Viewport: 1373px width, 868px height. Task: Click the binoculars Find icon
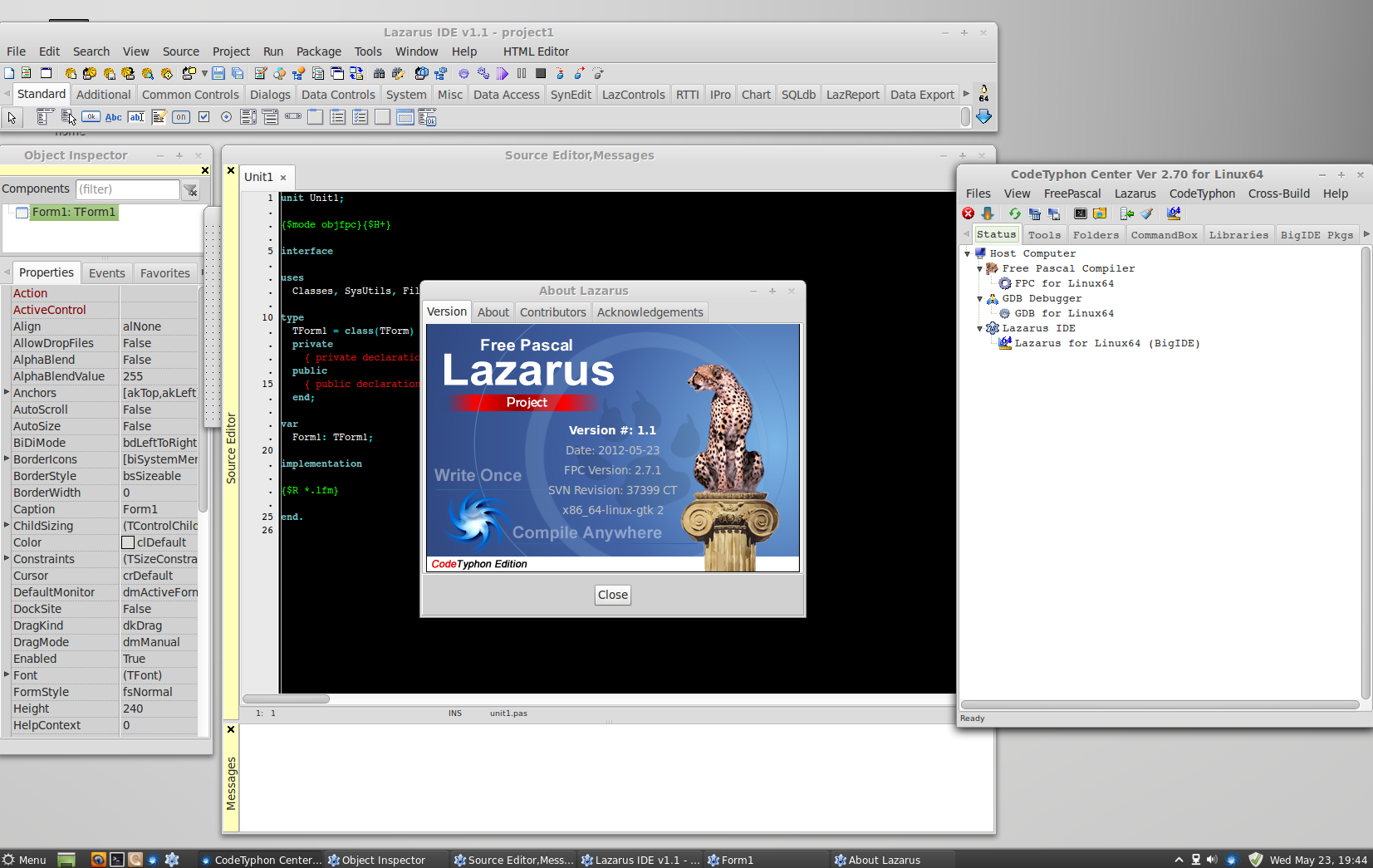click(x=380, y=73)
